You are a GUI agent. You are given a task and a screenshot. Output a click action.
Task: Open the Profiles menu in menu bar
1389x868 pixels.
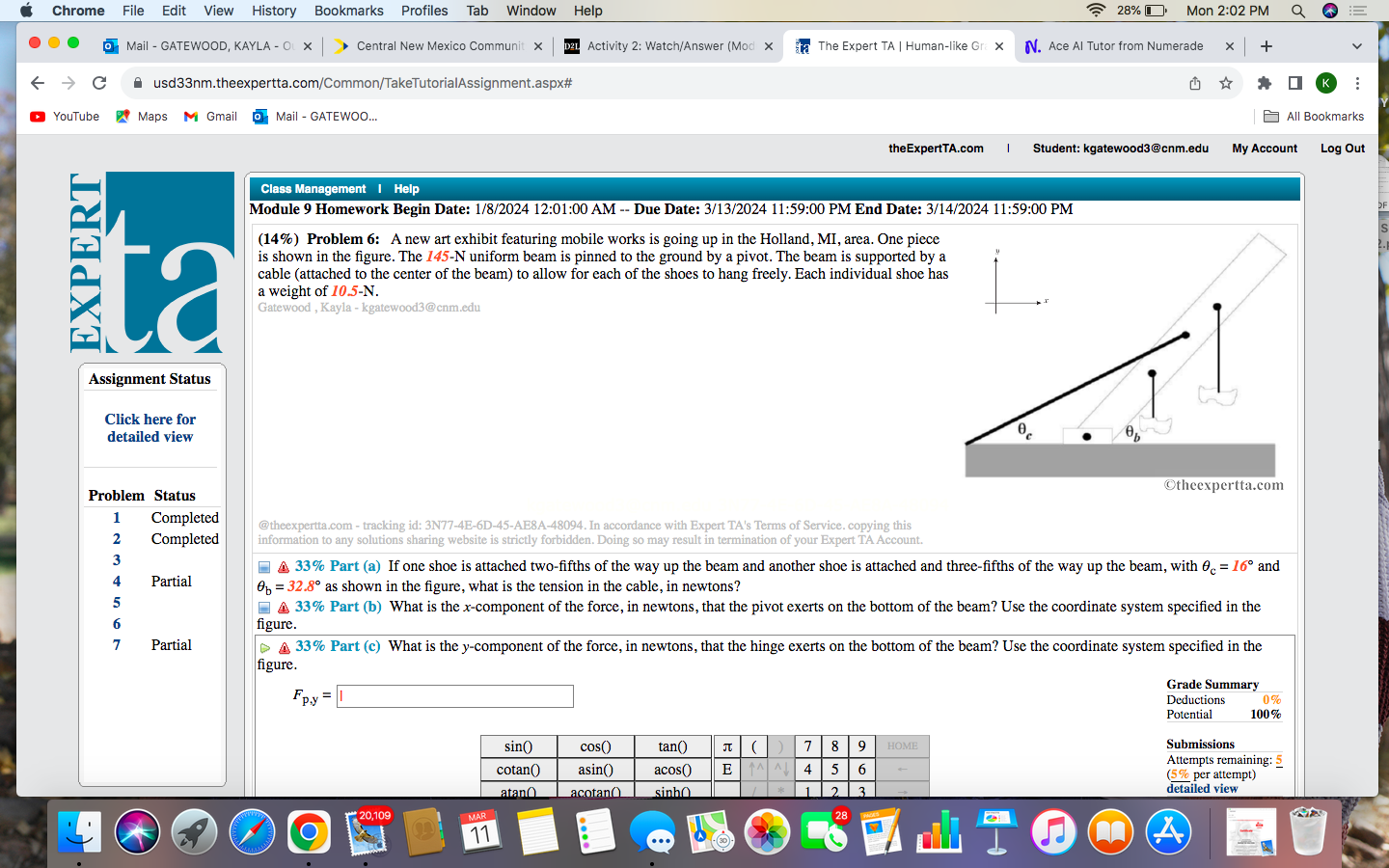[424, 11]
